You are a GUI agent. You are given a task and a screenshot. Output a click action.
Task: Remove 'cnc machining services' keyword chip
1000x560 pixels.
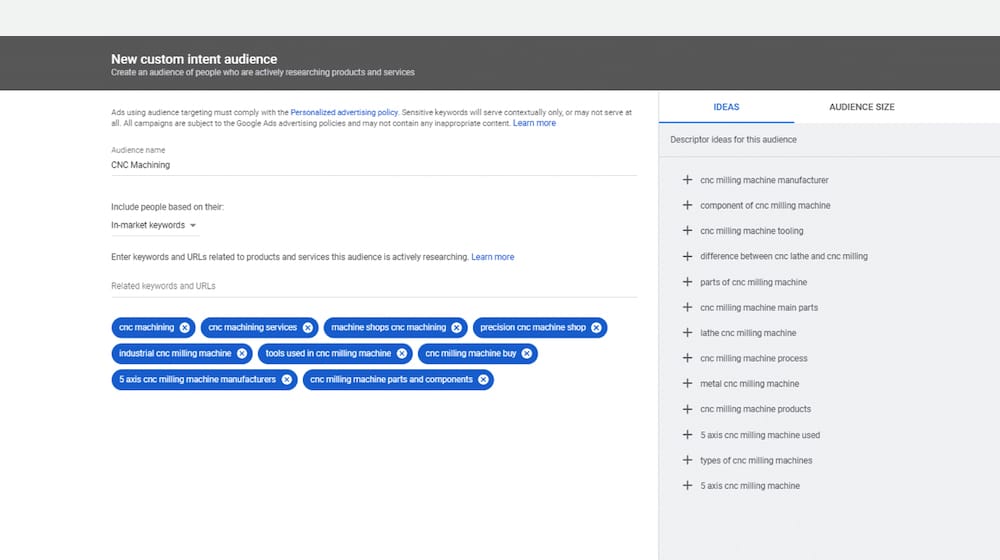tap(307, 327)
